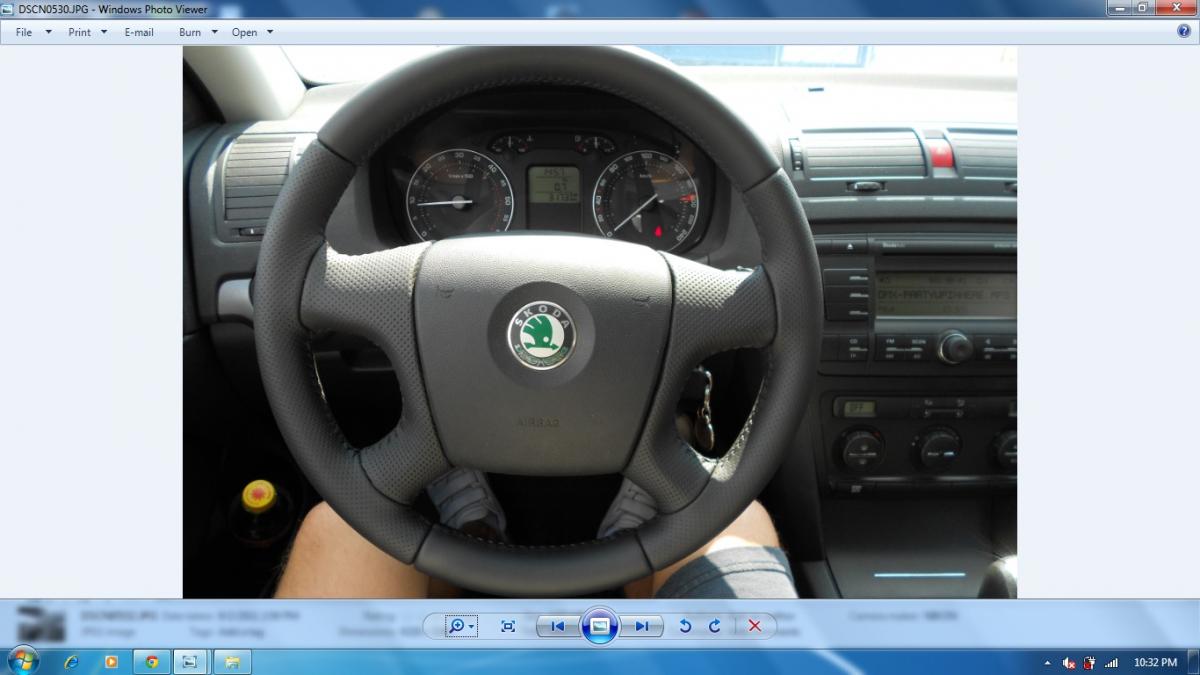Click the Actual size / fit to window icon
The width and height of the screenshot is (1200, 675).
[x=508, y=626]
